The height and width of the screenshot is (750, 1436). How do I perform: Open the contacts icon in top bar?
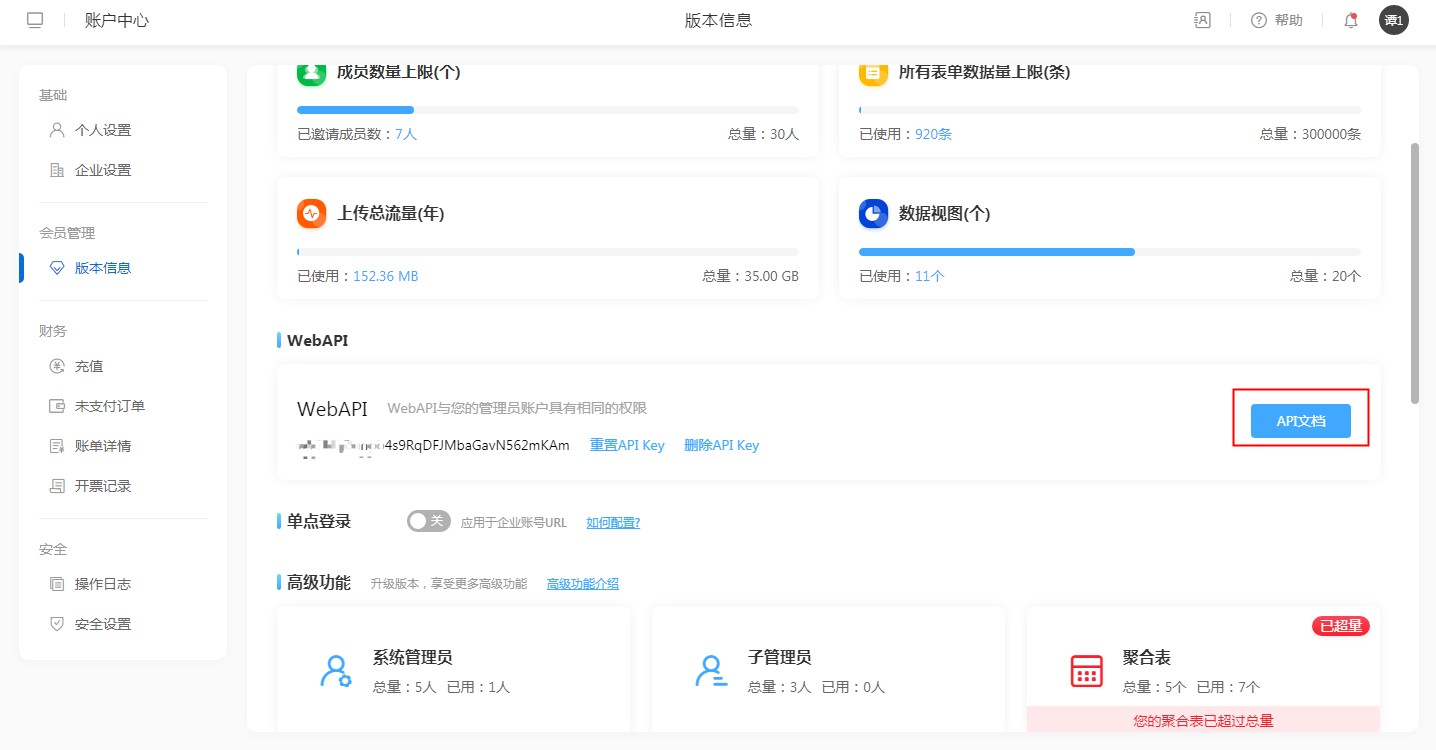pyautogui.click(x=1202, y=20)
